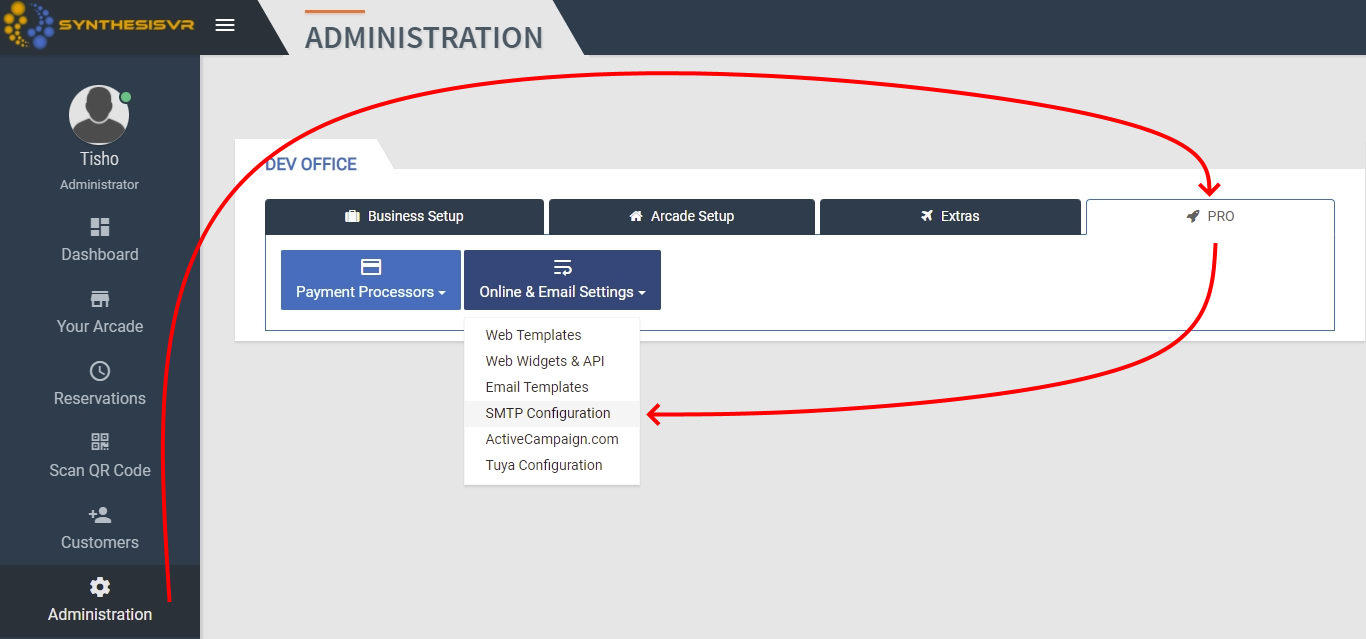Image resolution: width=1366 pixels, height=639 pixels.
Task: Open the Customers section
Action: [x=100, y=529]
